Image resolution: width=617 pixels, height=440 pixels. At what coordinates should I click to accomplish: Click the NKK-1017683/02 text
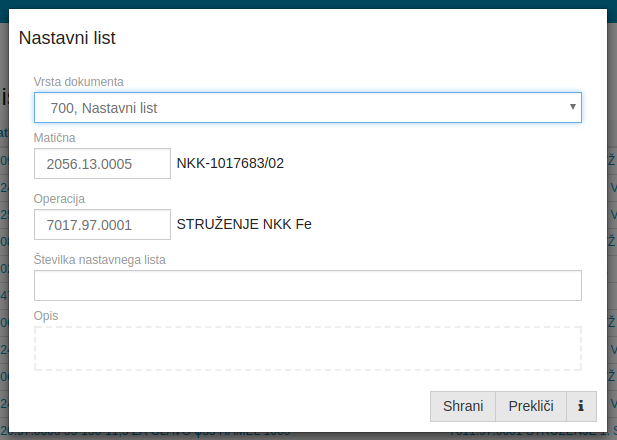click(230, 163)
